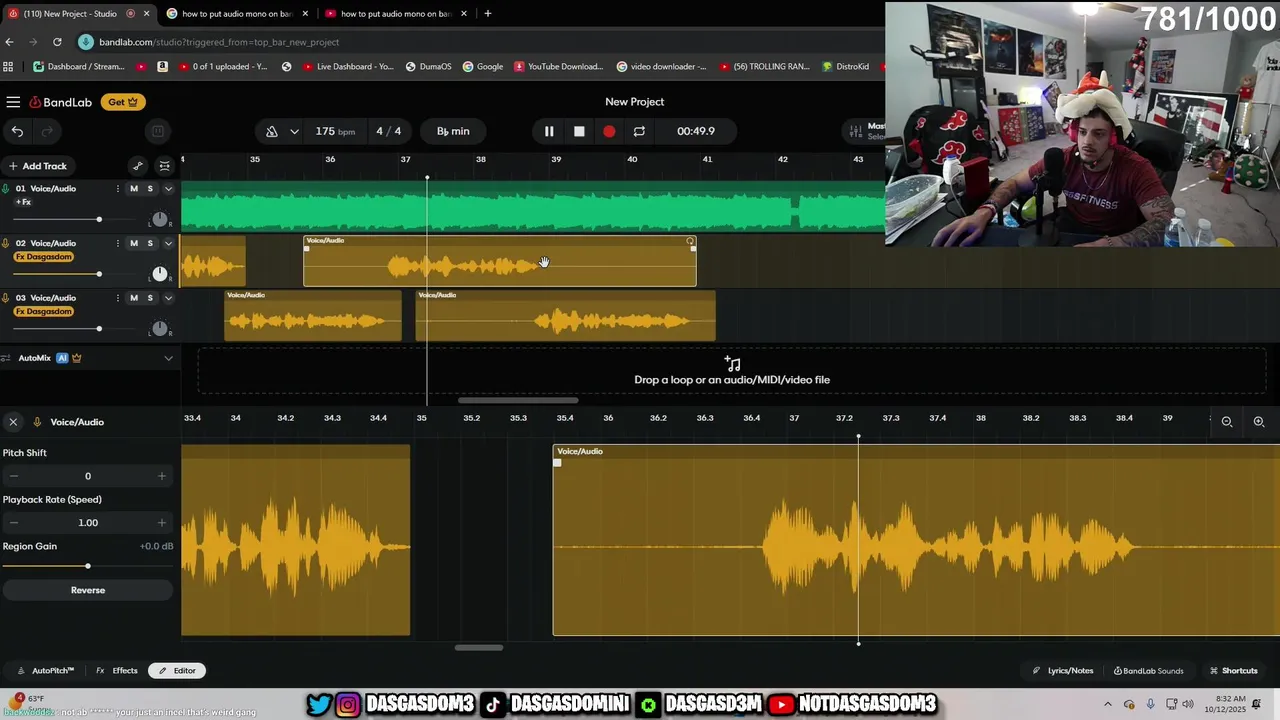Click the Add Track button
The width and height of the screenshot is (1280, 720).
click(x=37, y=166)
